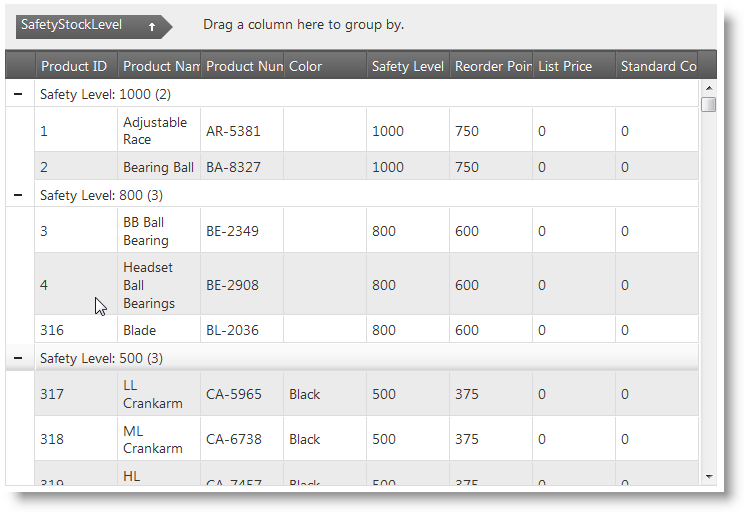Viewport: 744px width, 512px height.
Task: Select the Headset Ball Bearings row
Action: pyautogui.click(x=300, y=285)
